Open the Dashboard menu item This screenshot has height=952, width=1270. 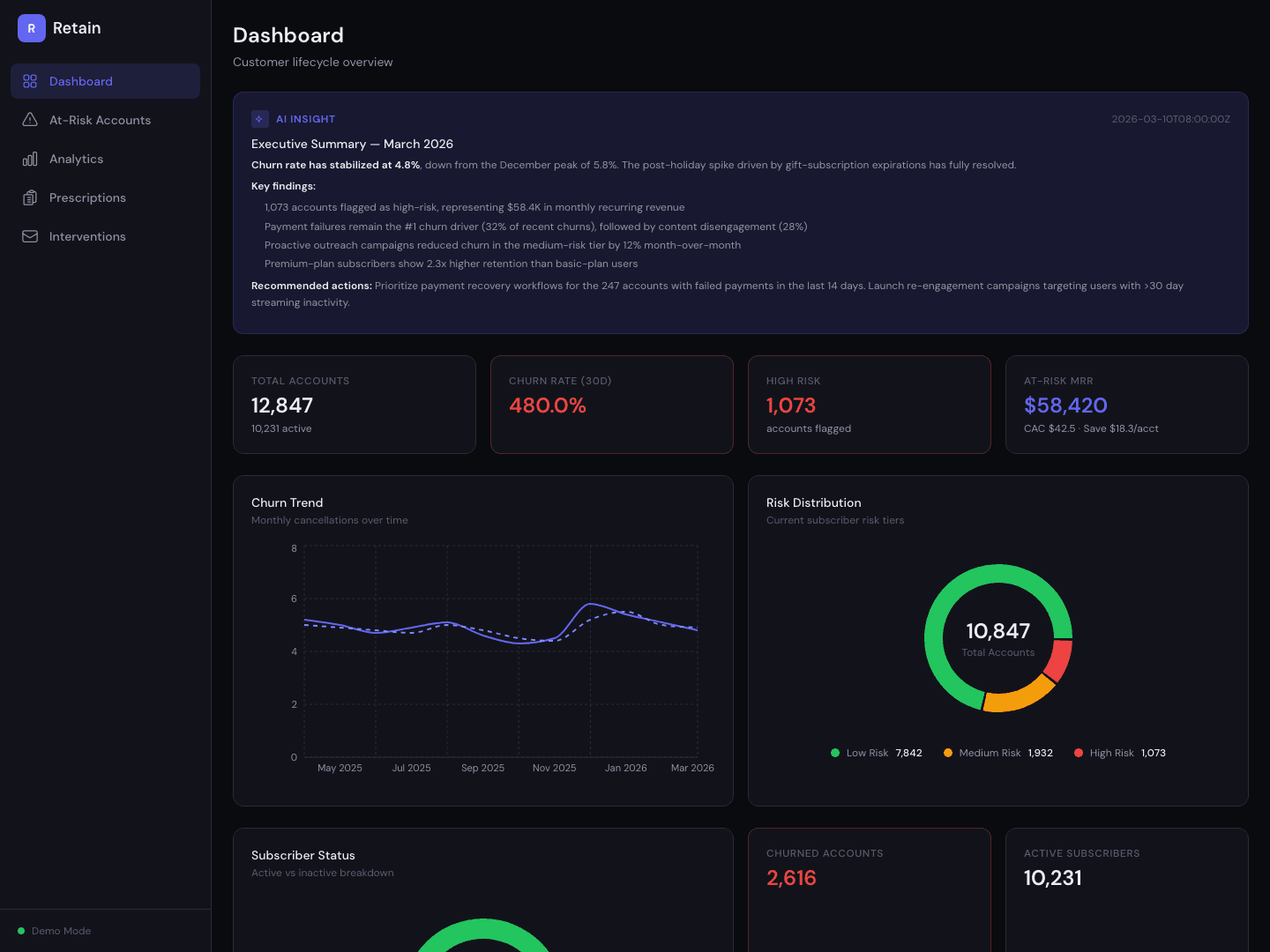click(106, 81)
